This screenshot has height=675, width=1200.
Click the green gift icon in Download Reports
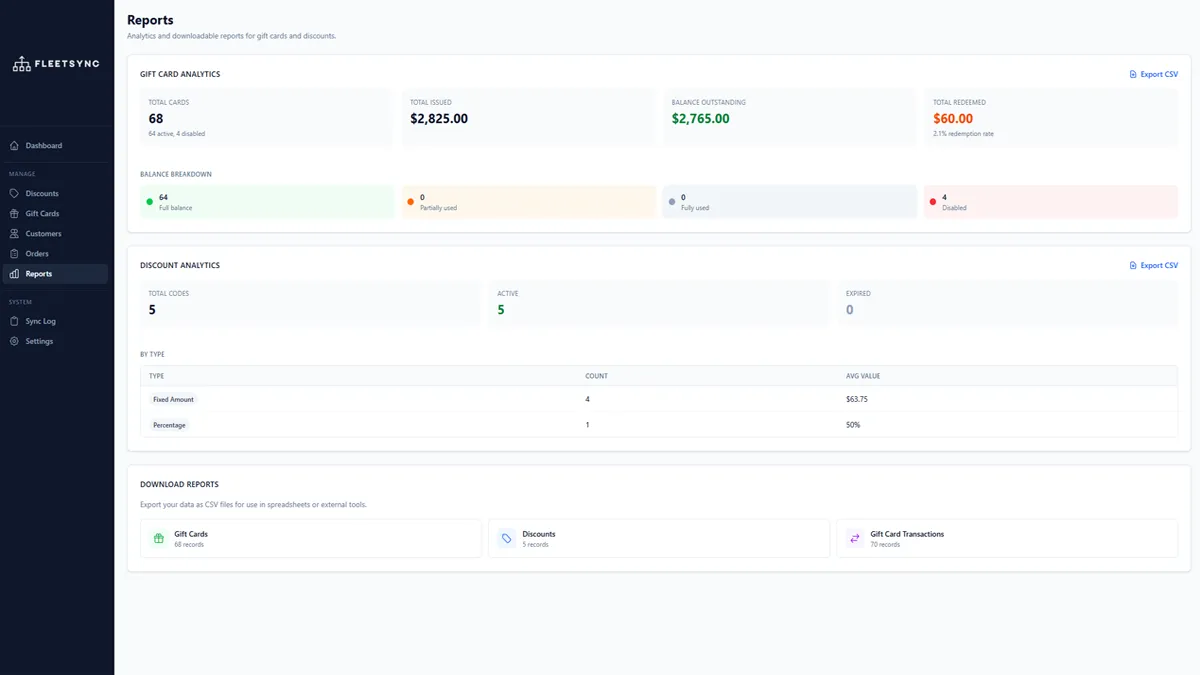coord(158,539)
